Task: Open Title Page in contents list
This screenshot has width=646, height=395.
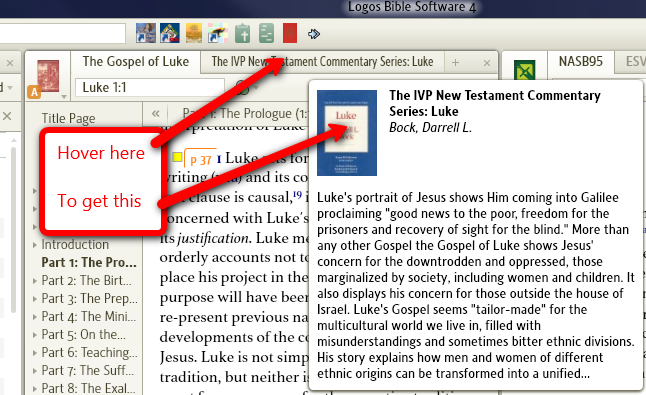Action: (68, 119)
